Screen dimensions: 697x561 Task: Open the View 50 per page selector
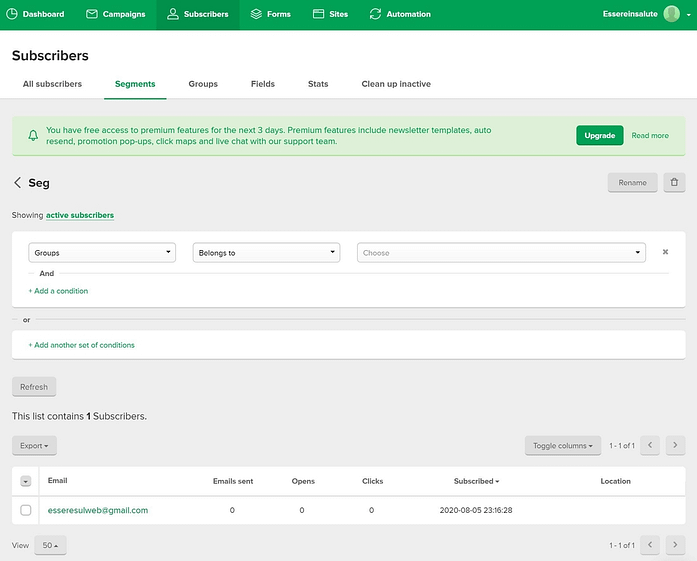(50, 545)
